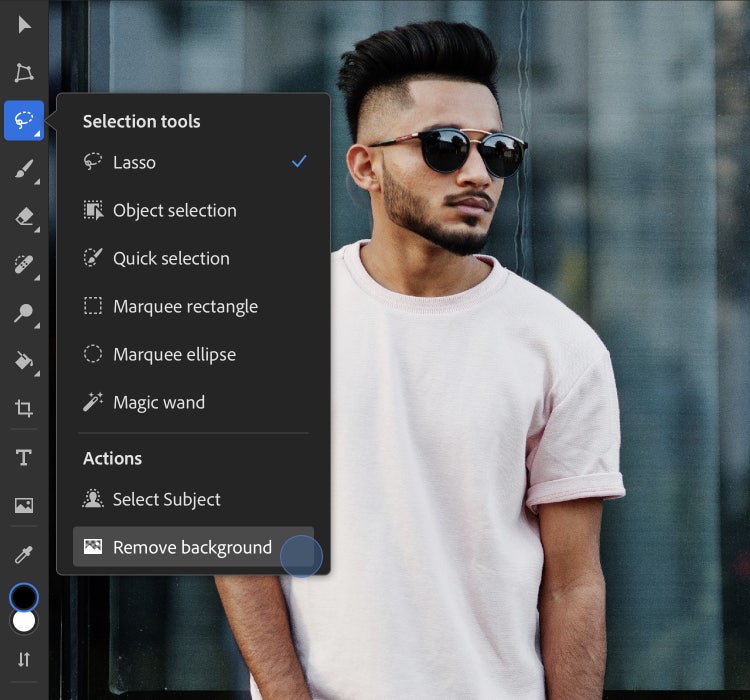Screen dimensions: 750x700
Task: Click the Select Subject action
Action: (x=166, y=499)
